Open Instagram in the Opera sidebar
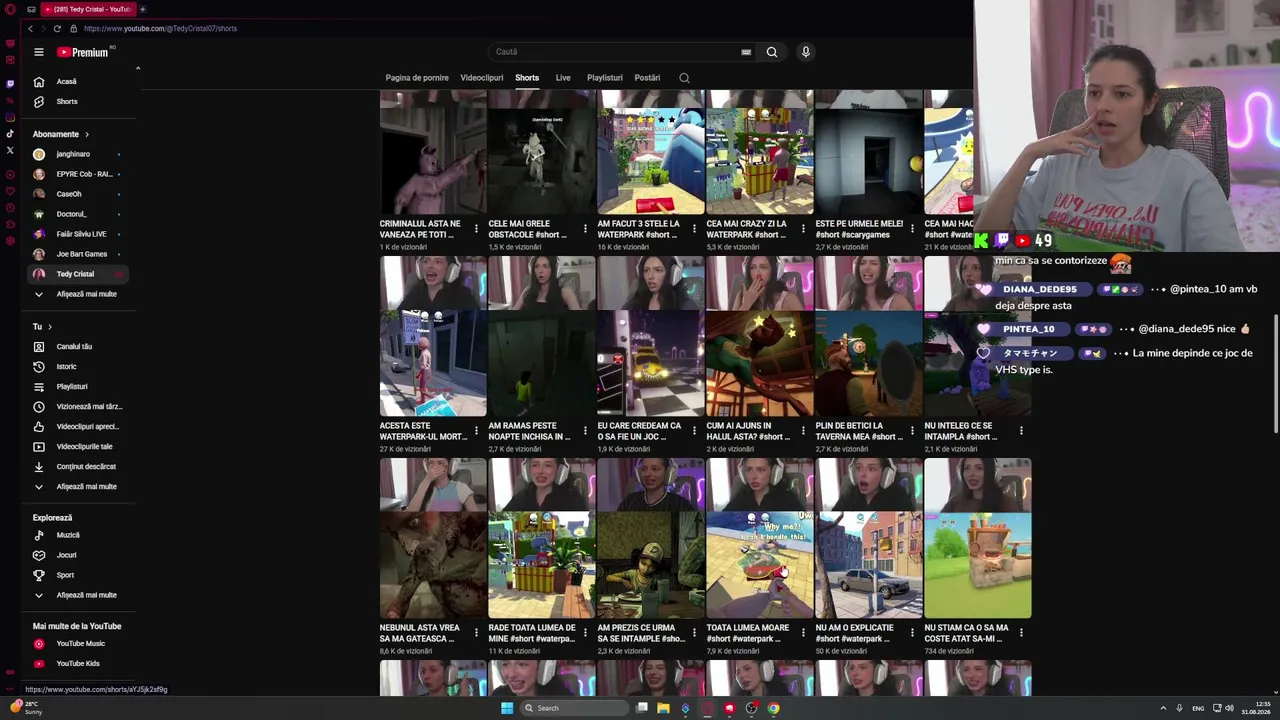1280x720 pixels. 10,117
